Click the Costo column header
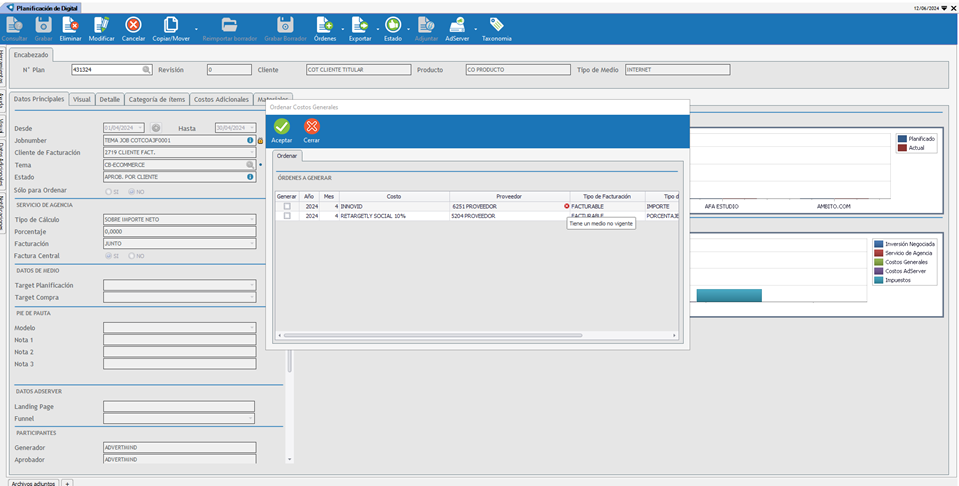 [x=394, y=196]
